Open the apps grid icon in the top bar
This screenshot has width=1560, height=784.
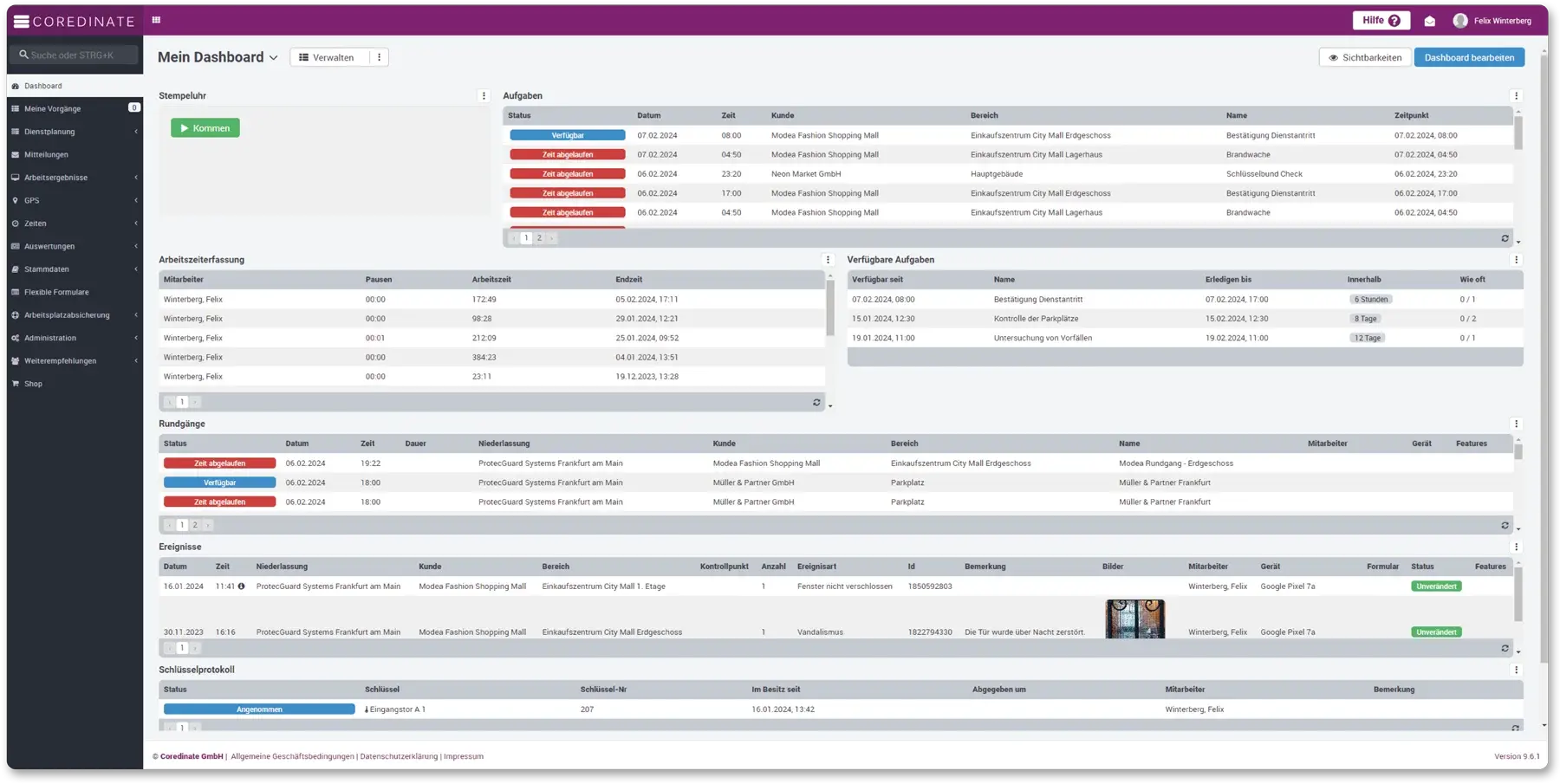click(x=156, y=20)
